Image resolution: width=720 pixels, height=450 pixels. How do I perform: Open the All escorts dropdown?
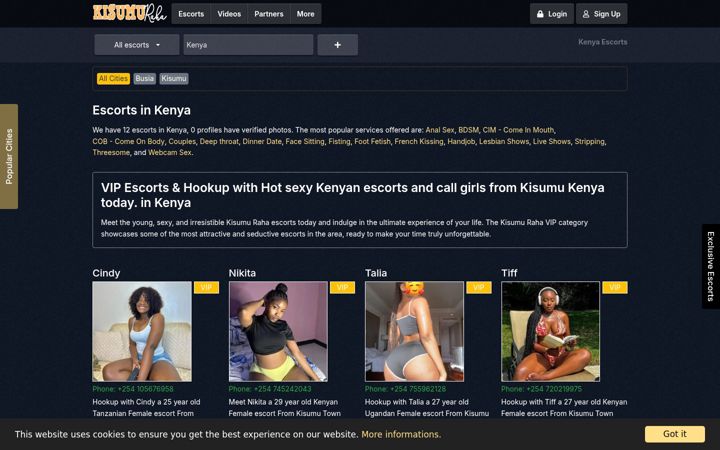137,45
